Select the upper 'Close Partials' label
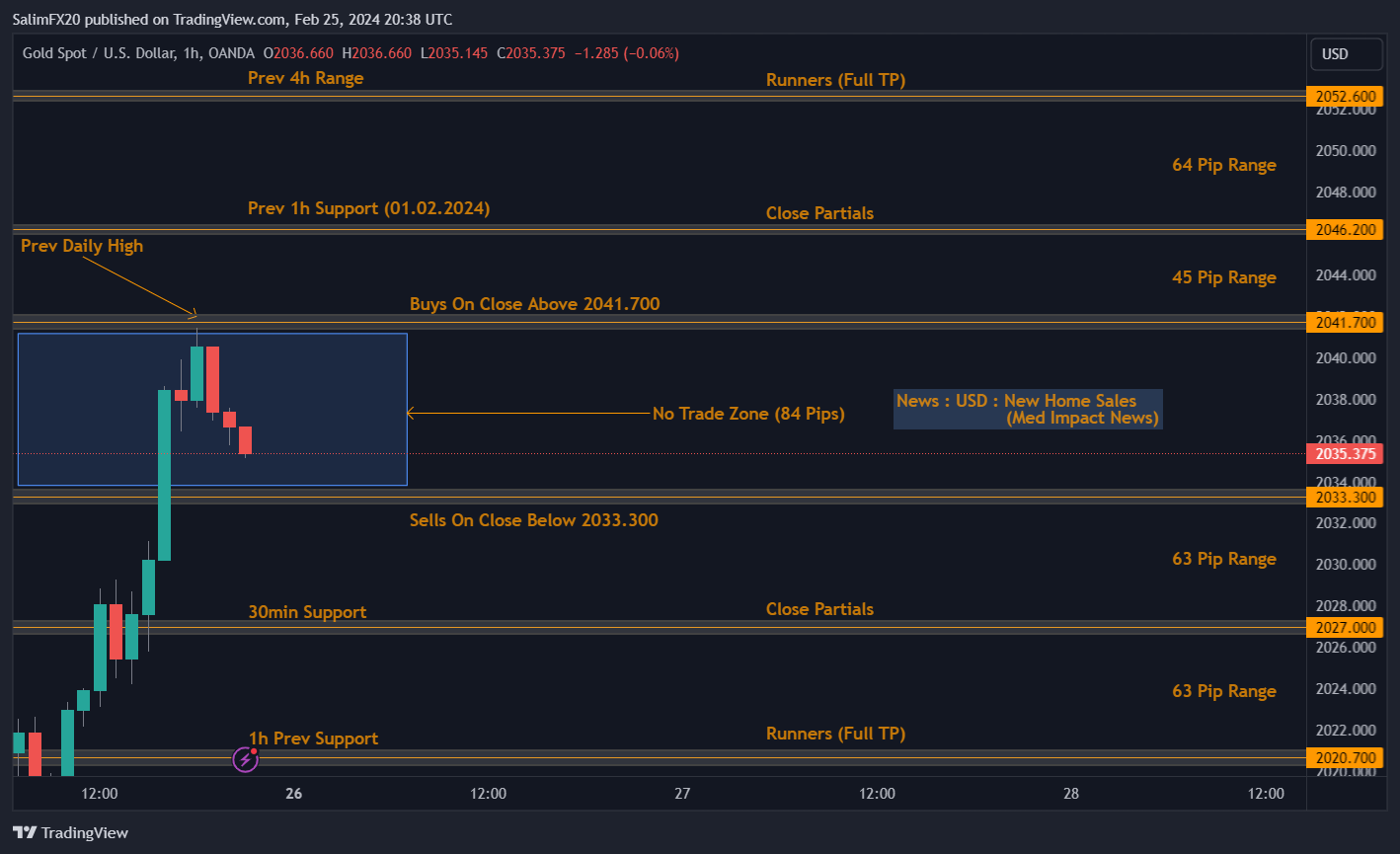Image resolution: width=1400 pixels, height=854 pixels. (x=819, y=213)
